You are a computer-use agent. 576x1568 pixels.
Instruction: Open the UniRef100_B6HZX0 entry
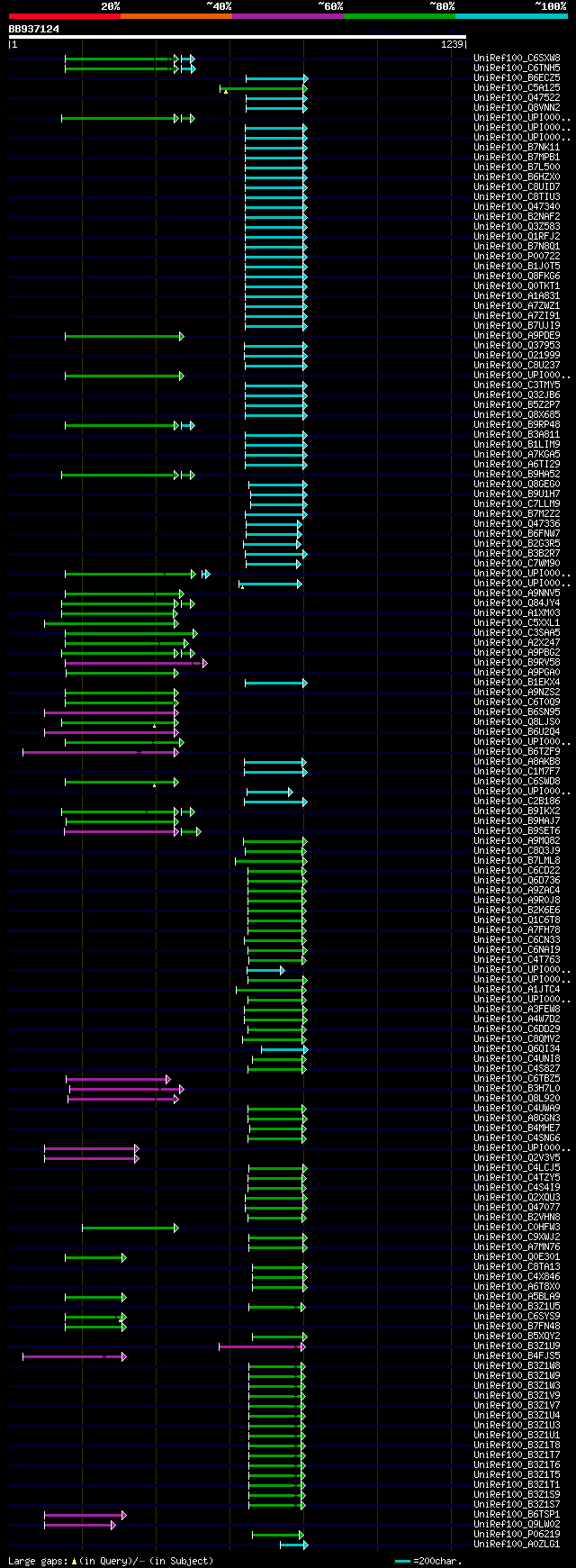[x=517, y=177]
